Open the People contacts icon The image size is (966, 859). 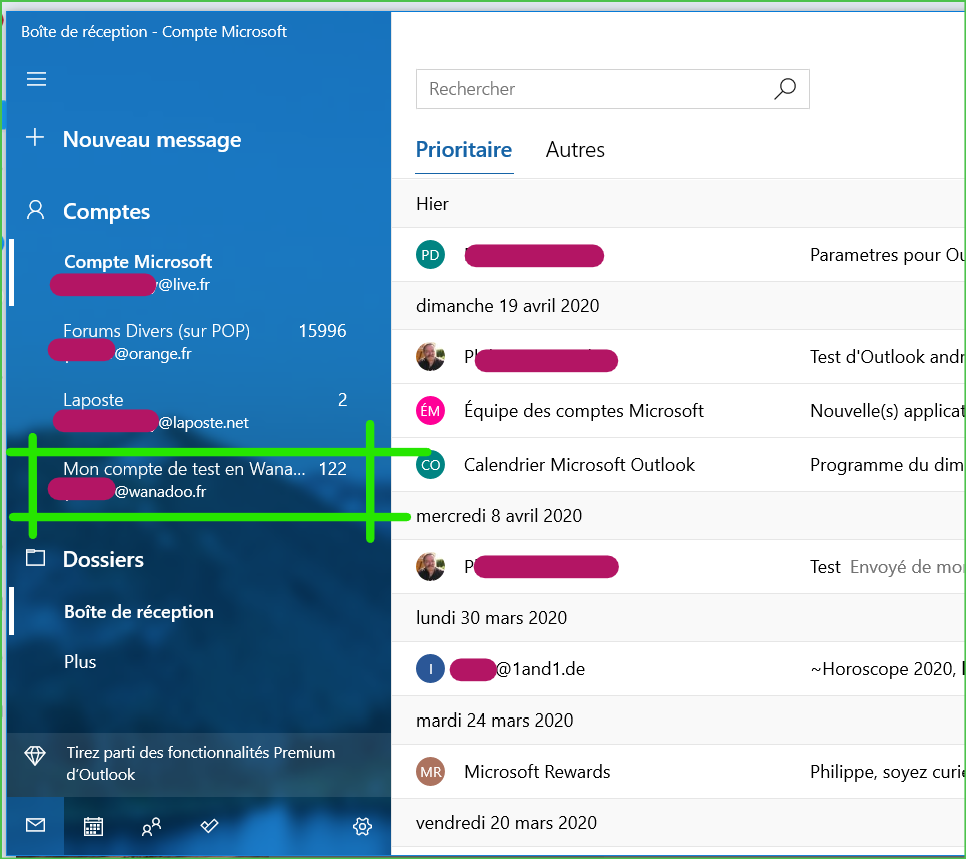tap(151, 826)
